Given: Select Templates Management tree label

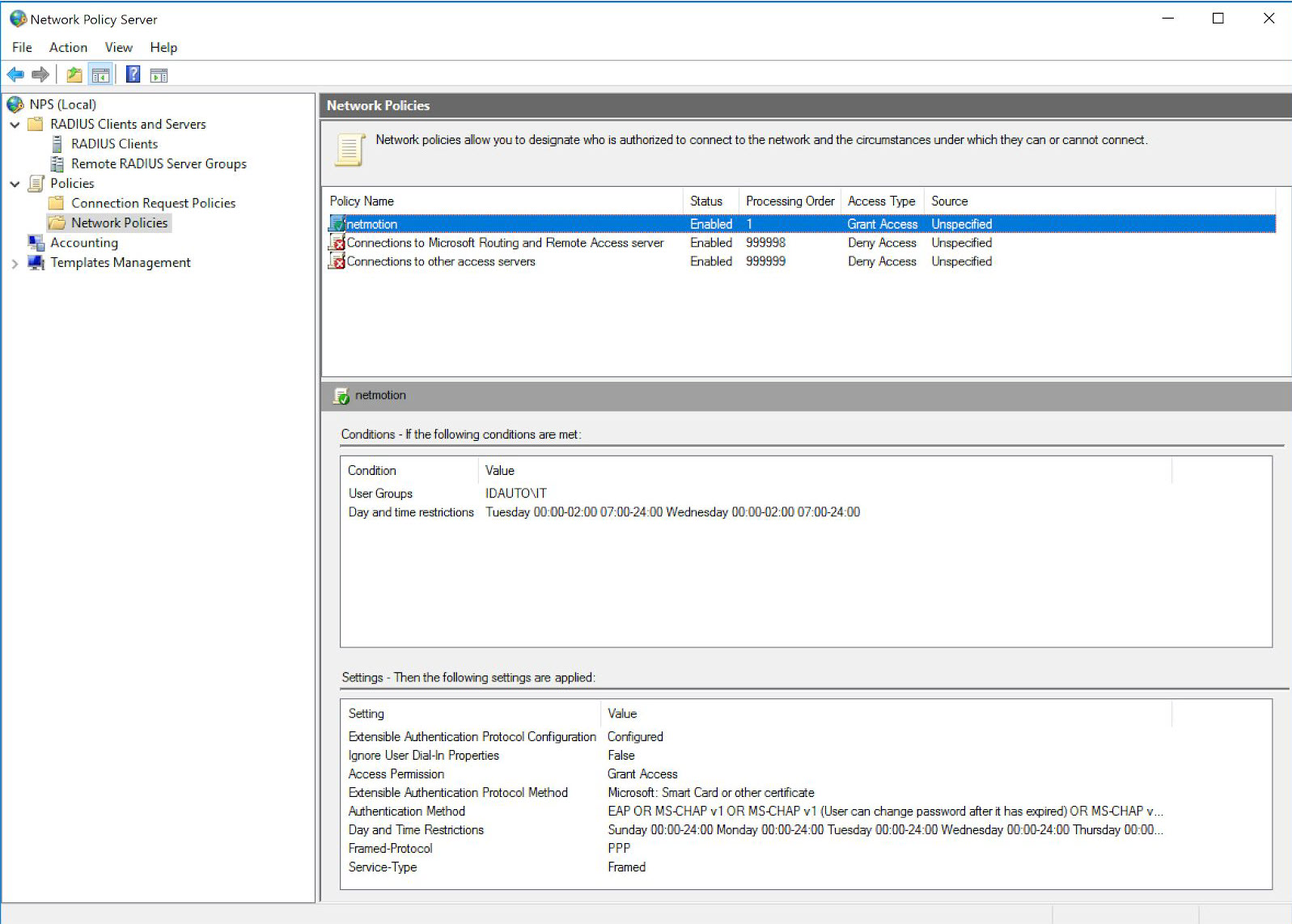Looking at the screenshot, I should click(x=121, y=262).
